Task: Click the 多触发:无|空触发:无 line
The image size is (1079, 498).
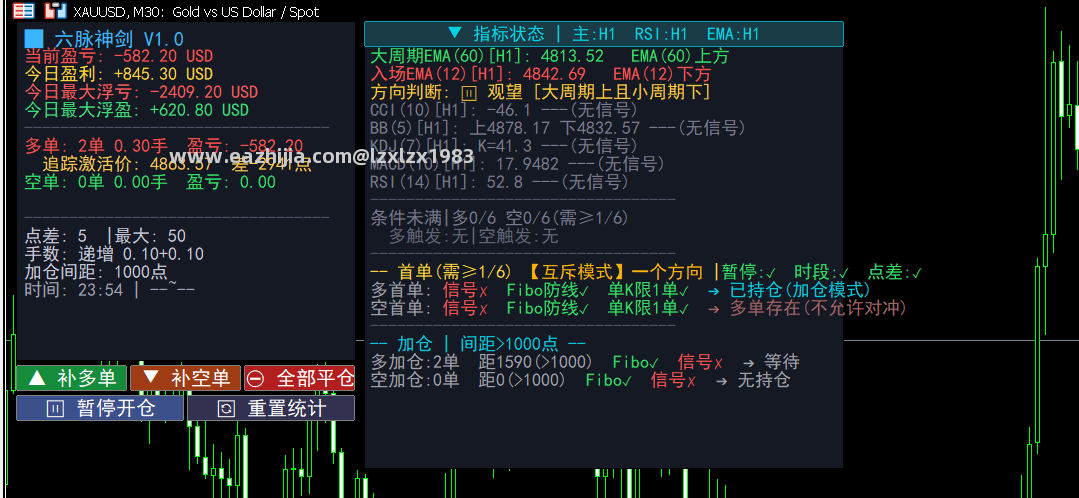Action: (473, 237)
